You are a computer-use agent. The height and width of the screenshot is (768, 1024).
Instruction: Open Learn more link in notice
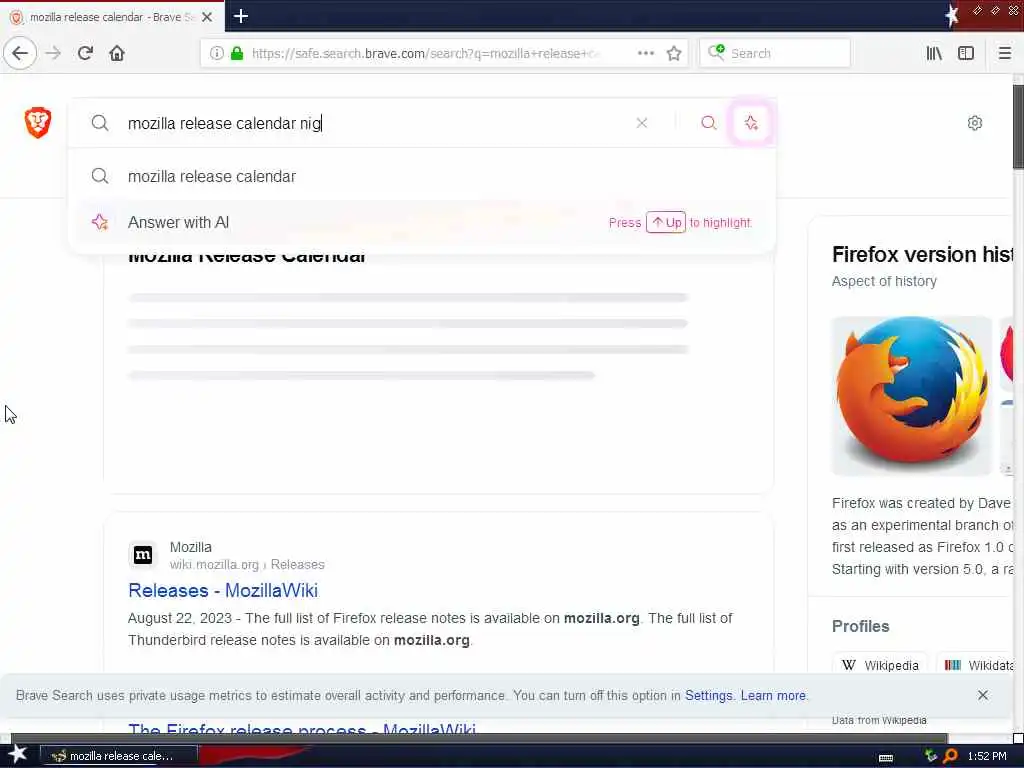click(x=773, y=696)
